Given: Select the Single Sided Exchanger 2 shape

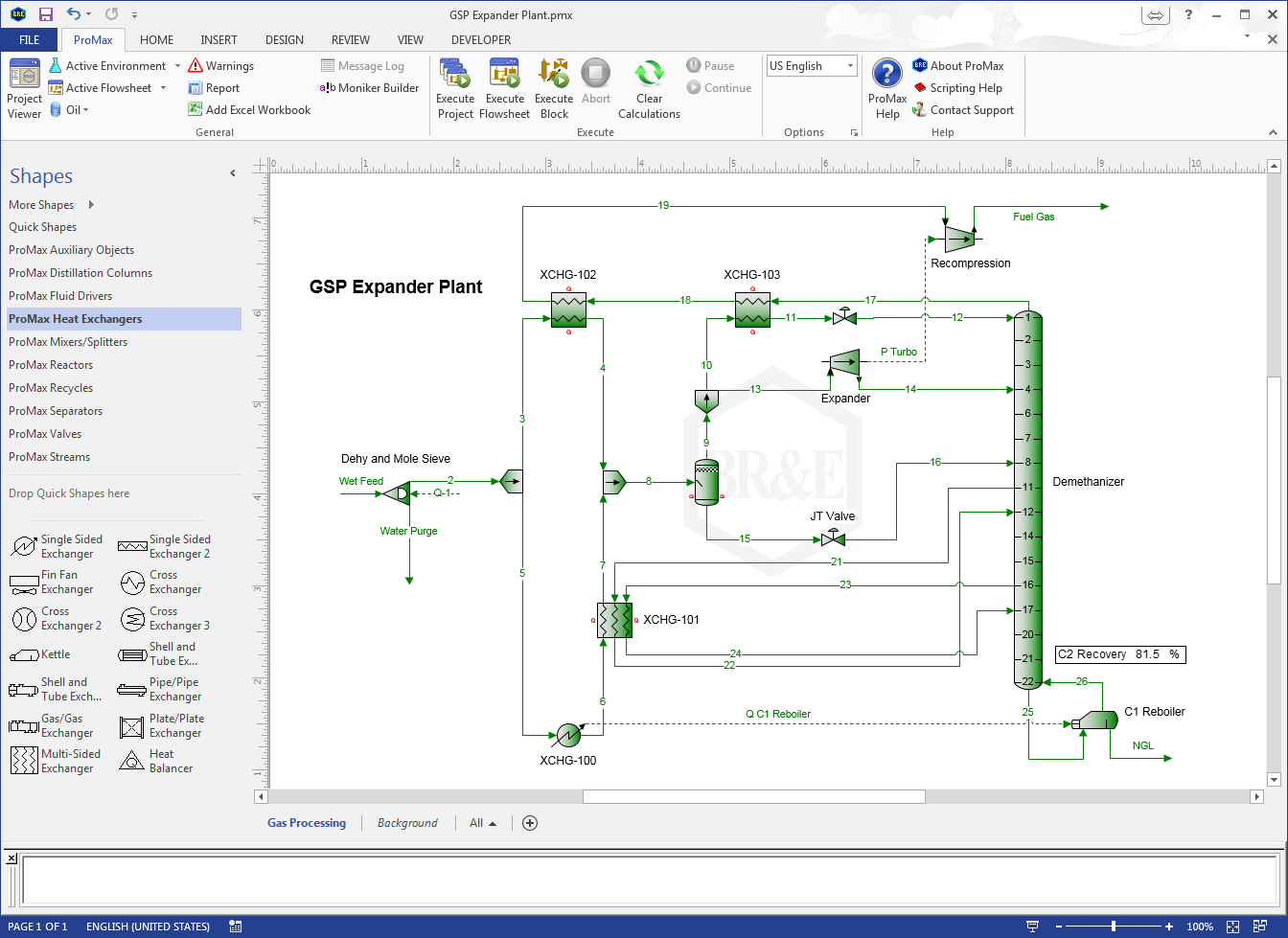Looking at the screenshot, I should (x=164, y=546).
